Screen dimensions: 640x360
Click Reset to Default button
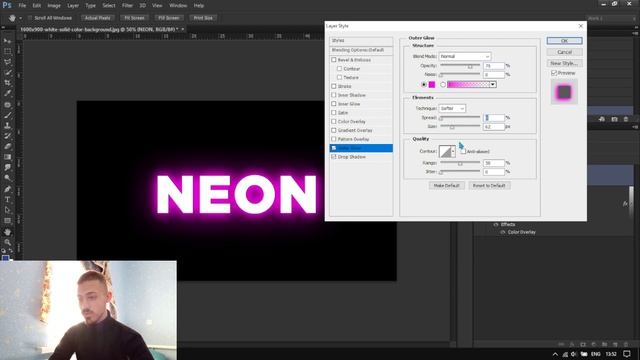(489, 186)
